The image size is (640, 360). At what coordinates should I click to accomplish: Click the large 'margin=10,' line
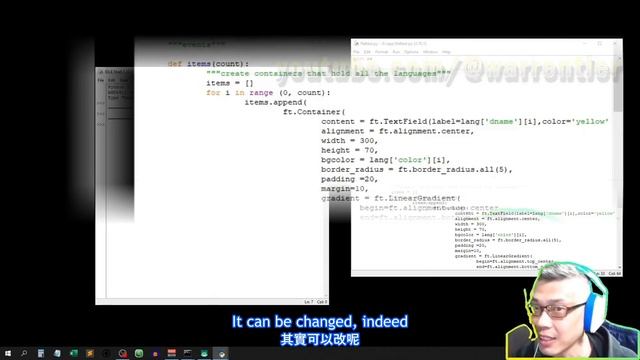(344, 189)
